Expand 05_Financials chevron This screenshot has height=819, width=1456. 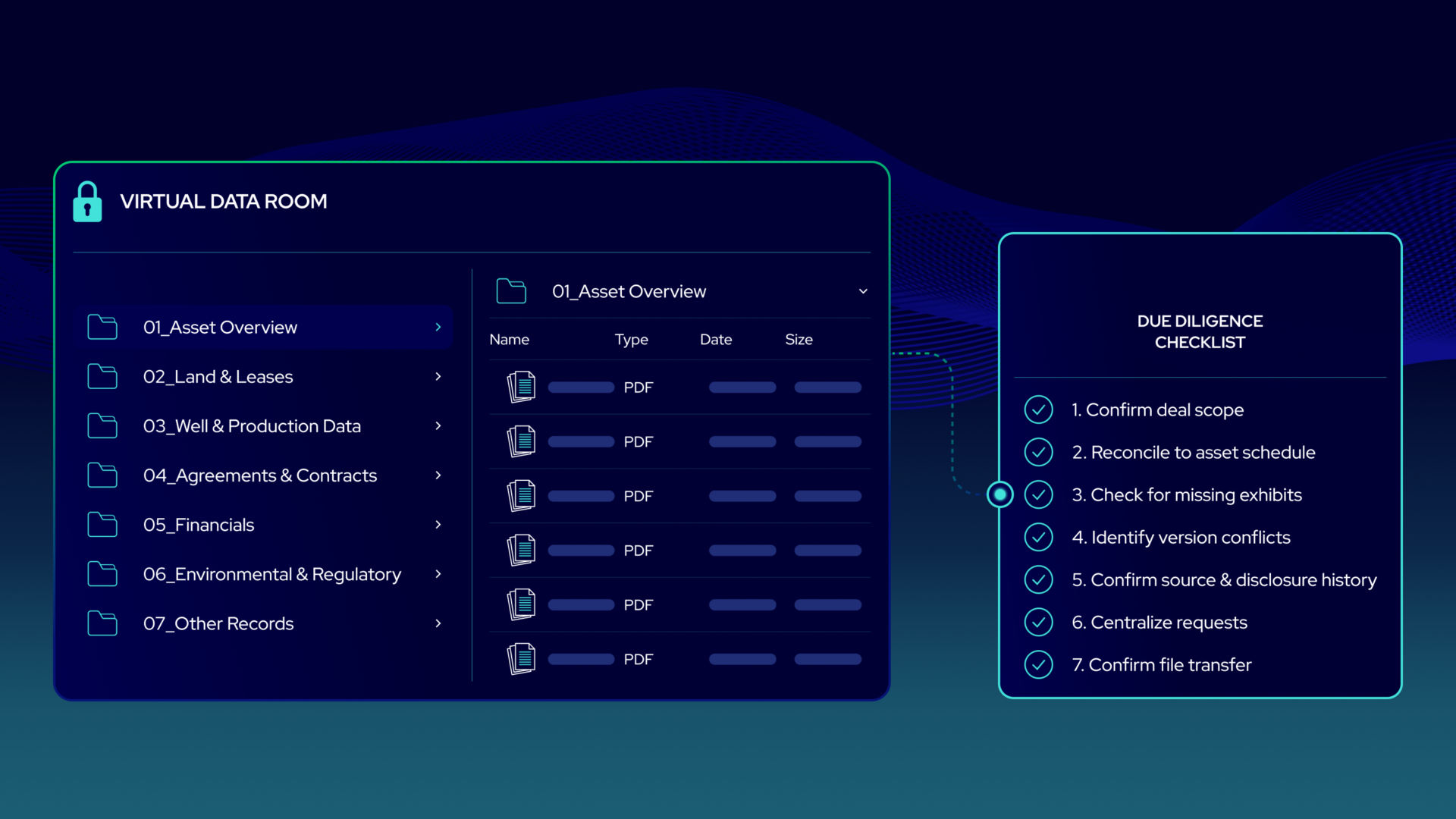[438, 524]
